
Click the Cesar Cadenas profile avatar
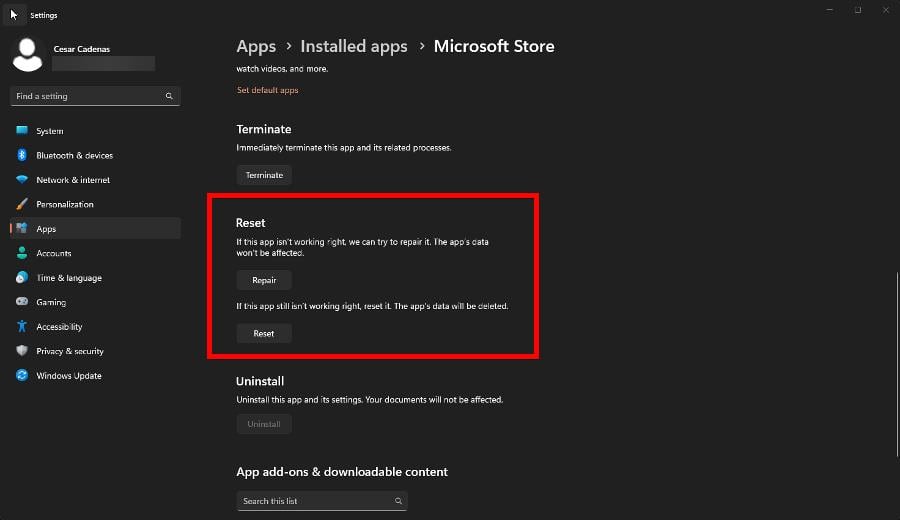pos(27,55)
